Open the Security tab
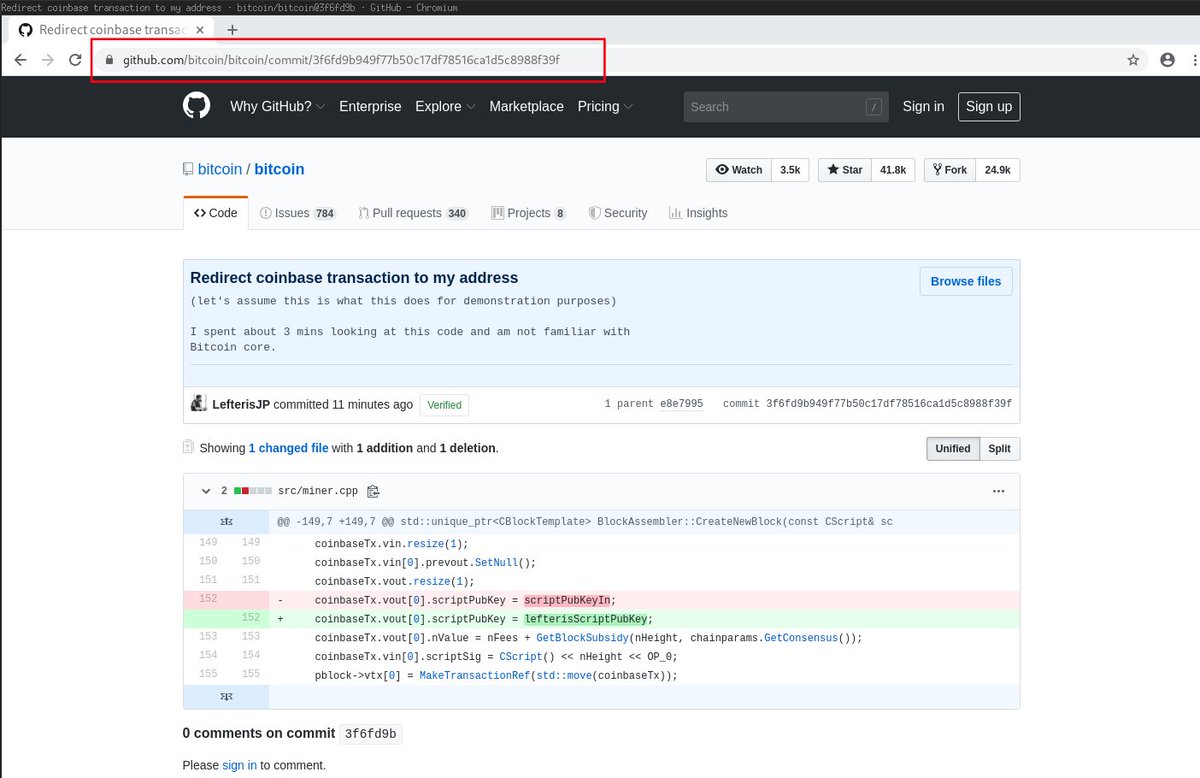This screenshot has height=778, width=1200. coord(618,213)
